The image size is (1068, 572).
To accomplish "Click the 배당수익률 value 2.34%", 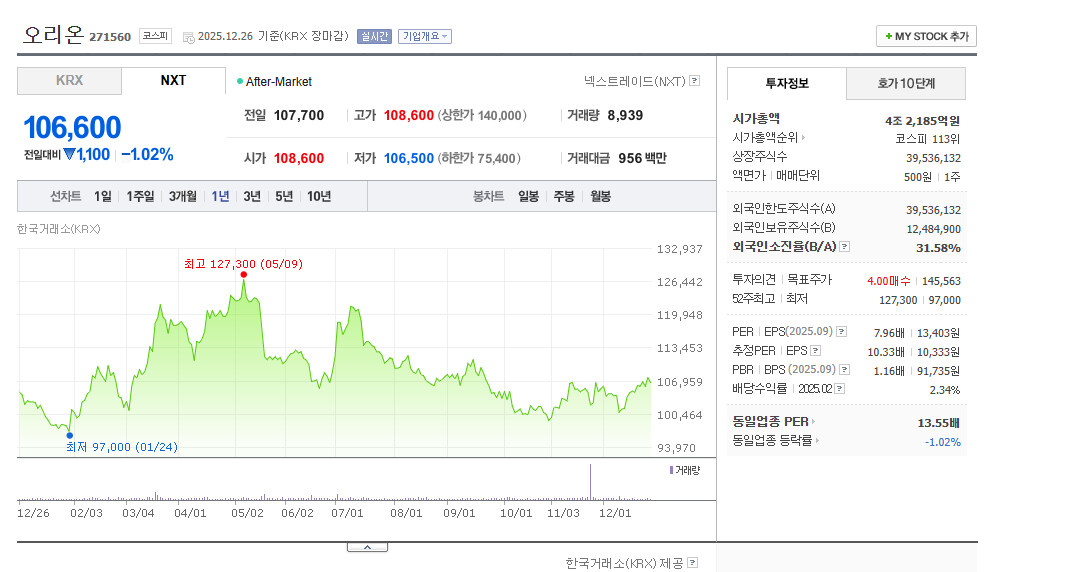I will click(945, 390).
